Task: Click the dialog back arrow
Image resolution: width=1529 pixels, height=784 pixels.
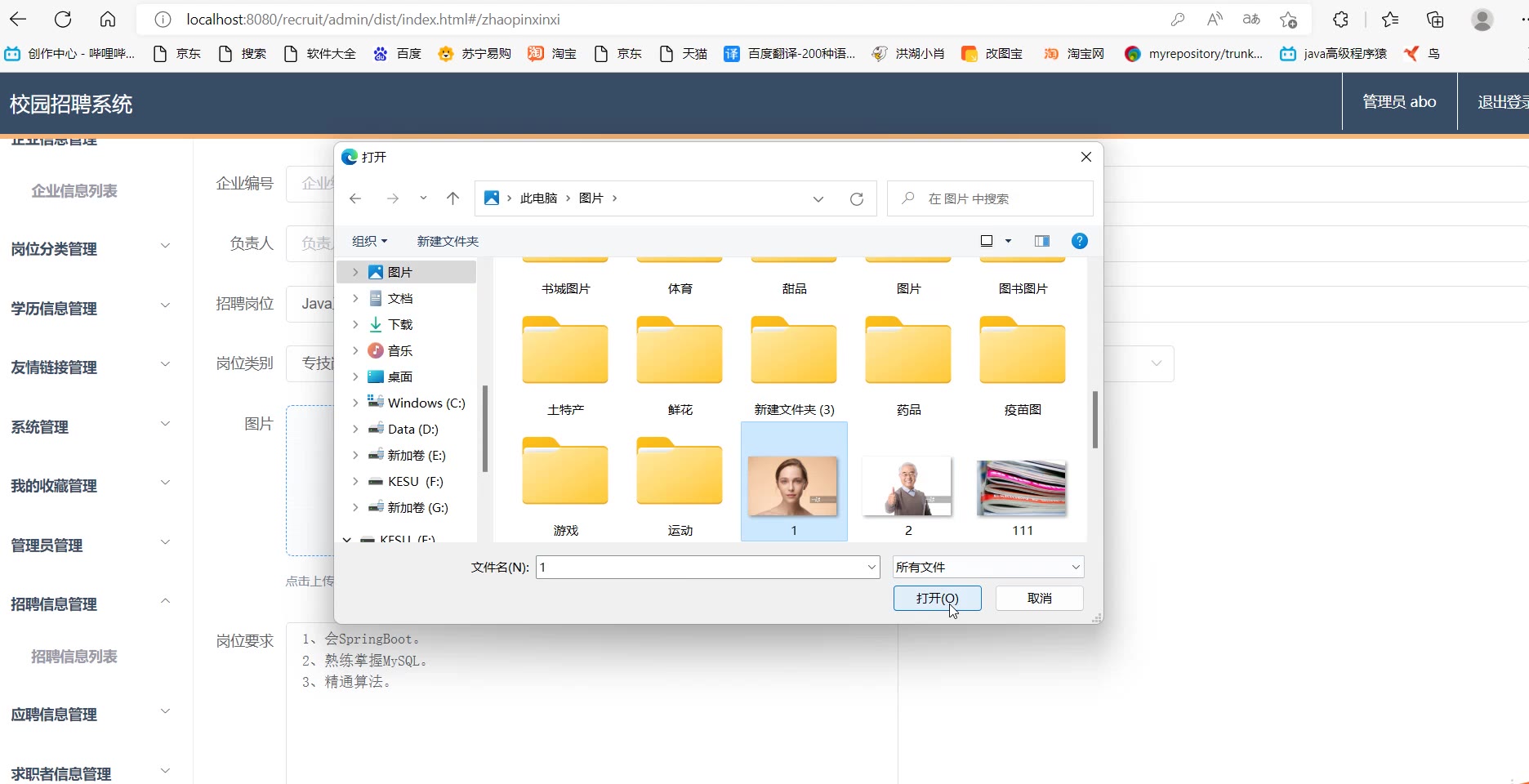Action: point(355,198)
